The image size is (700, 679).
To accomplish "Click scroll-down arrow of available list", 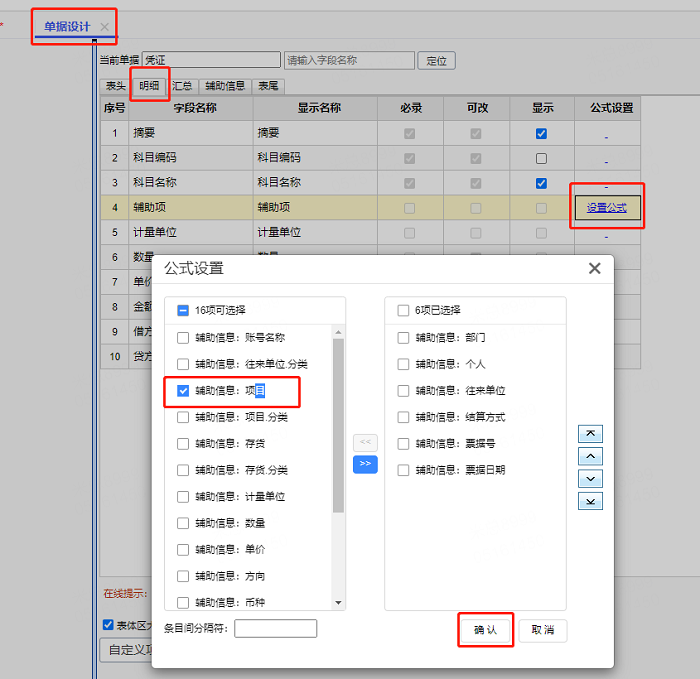I will coord(338,603).
